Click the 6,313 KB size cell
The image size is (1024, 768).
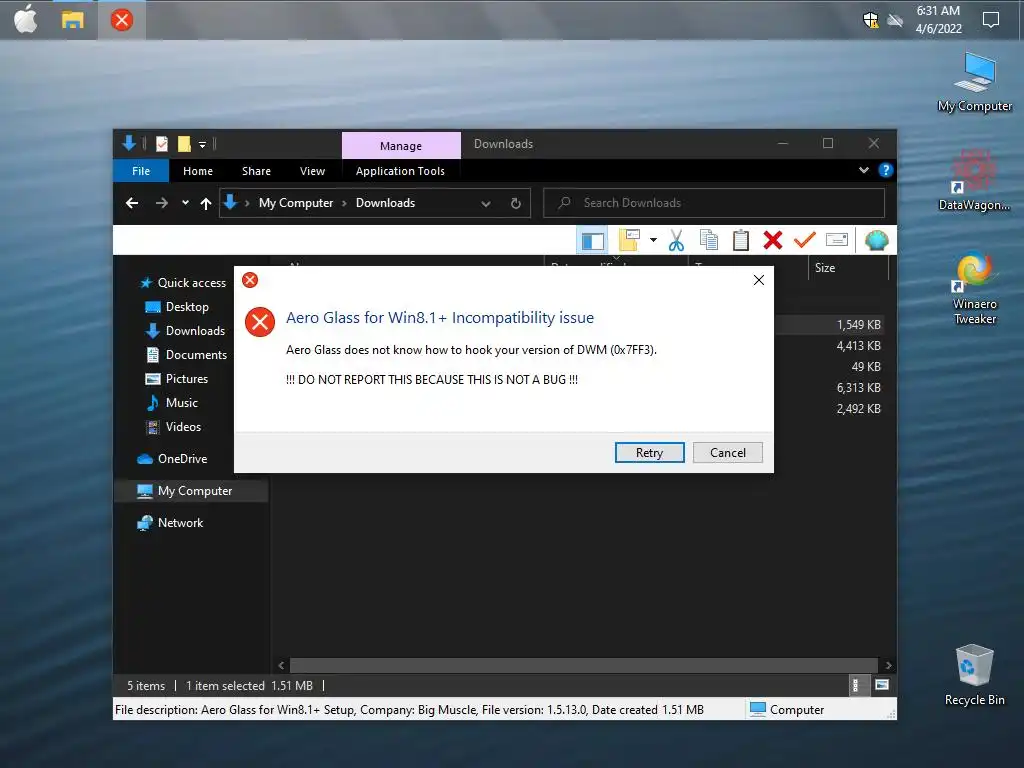point(858,387)
